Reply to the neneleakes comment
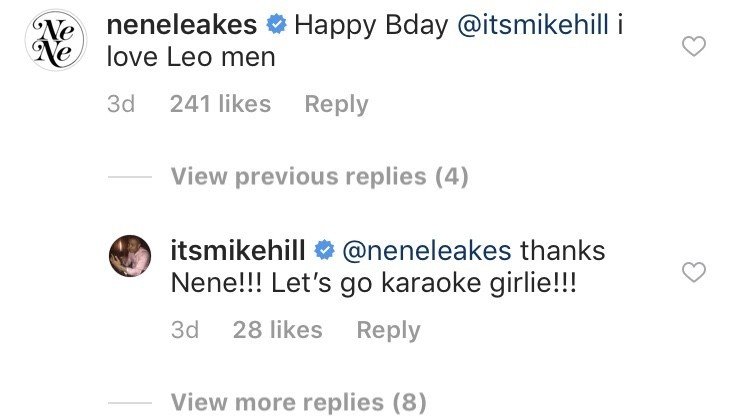This screenshot has height=416, width=750. (x=336, y=104)
